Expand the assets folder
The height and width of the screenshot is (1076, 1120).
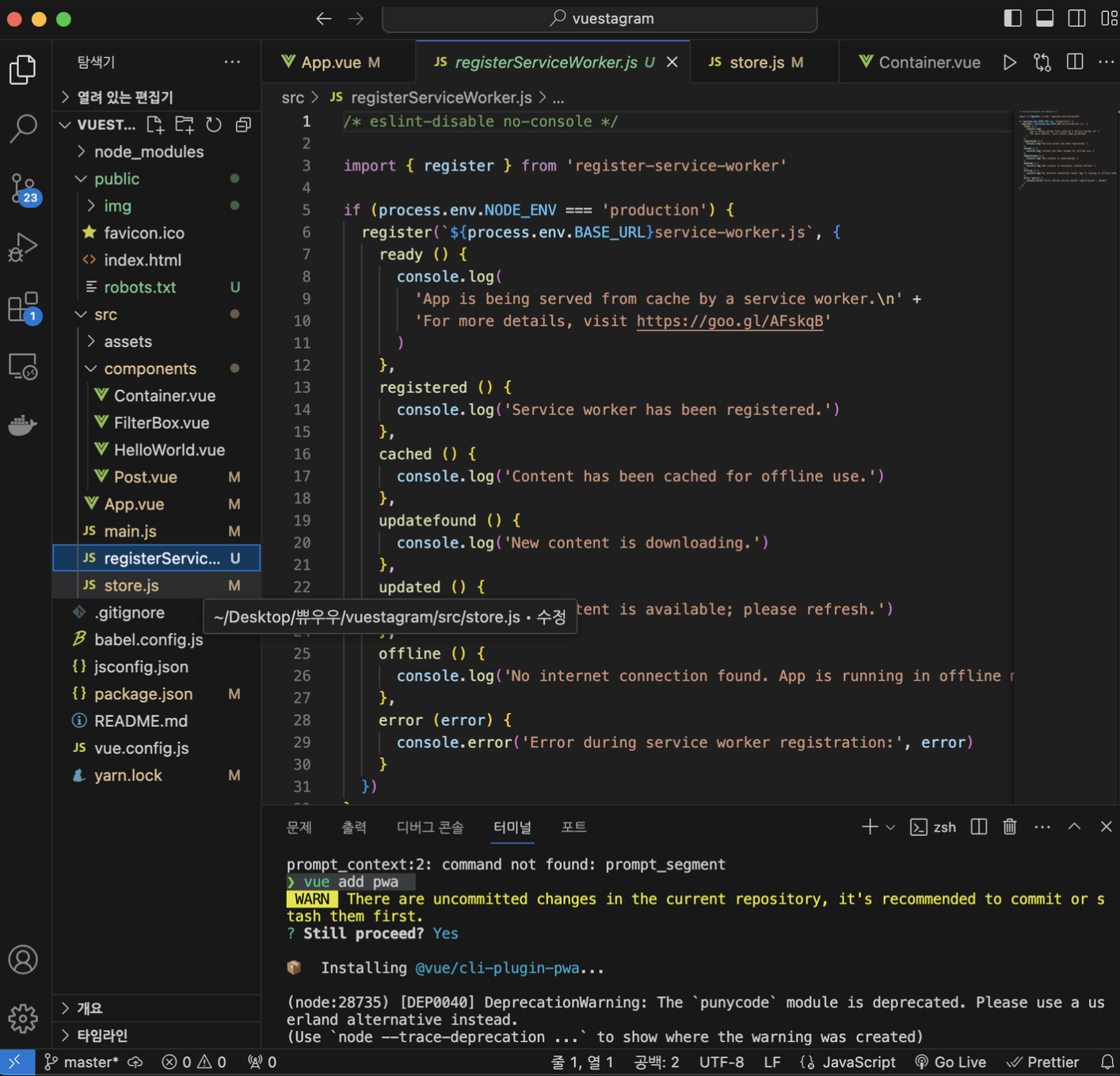point(128,341)
